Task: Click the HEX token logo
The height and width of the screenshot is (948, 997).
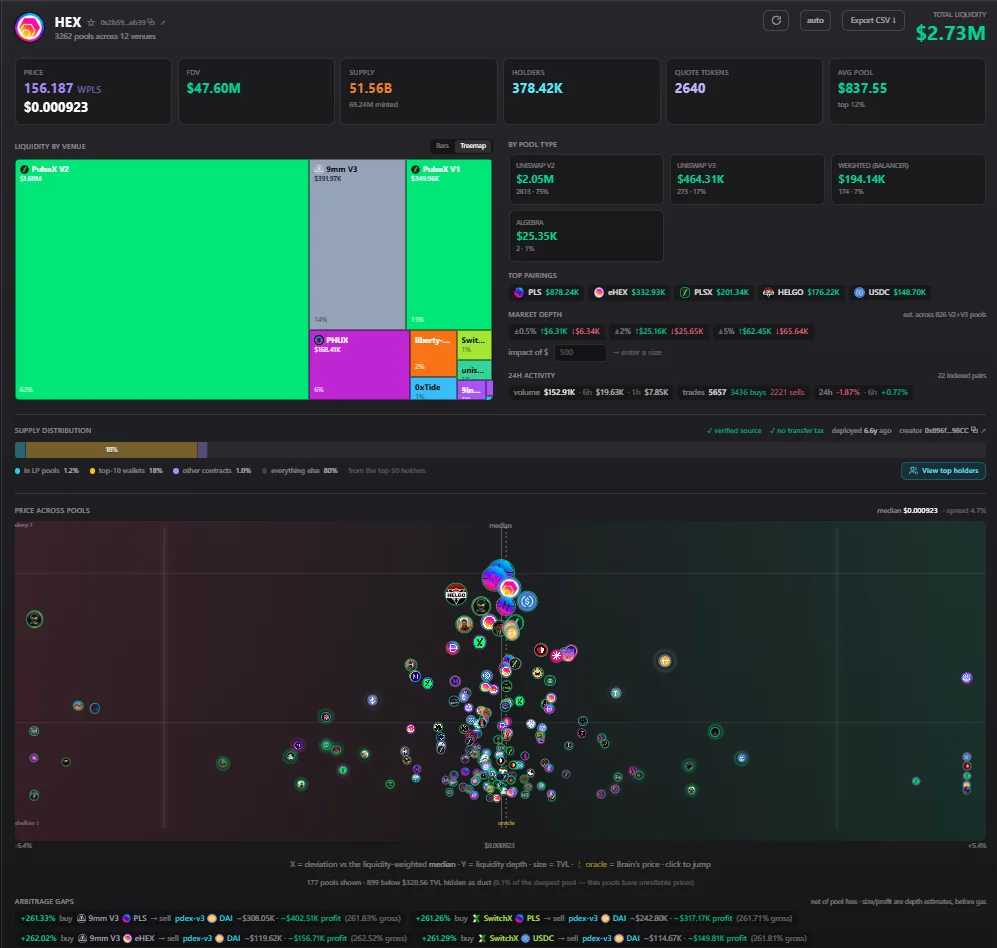Action: 29,27
